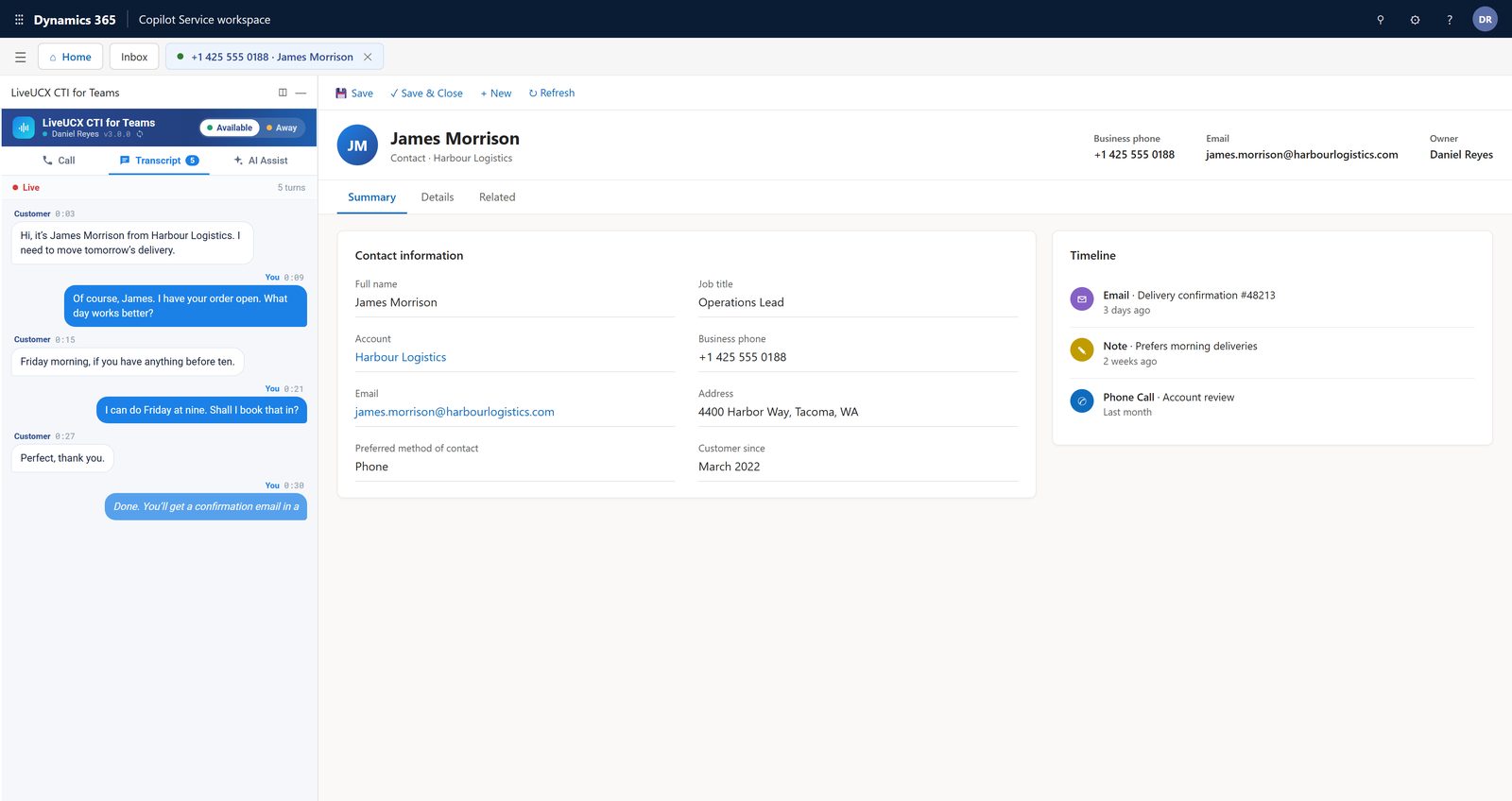
Task: Click header email james.morrison@harbourlogistics.com
Action: pos(1301,155)
